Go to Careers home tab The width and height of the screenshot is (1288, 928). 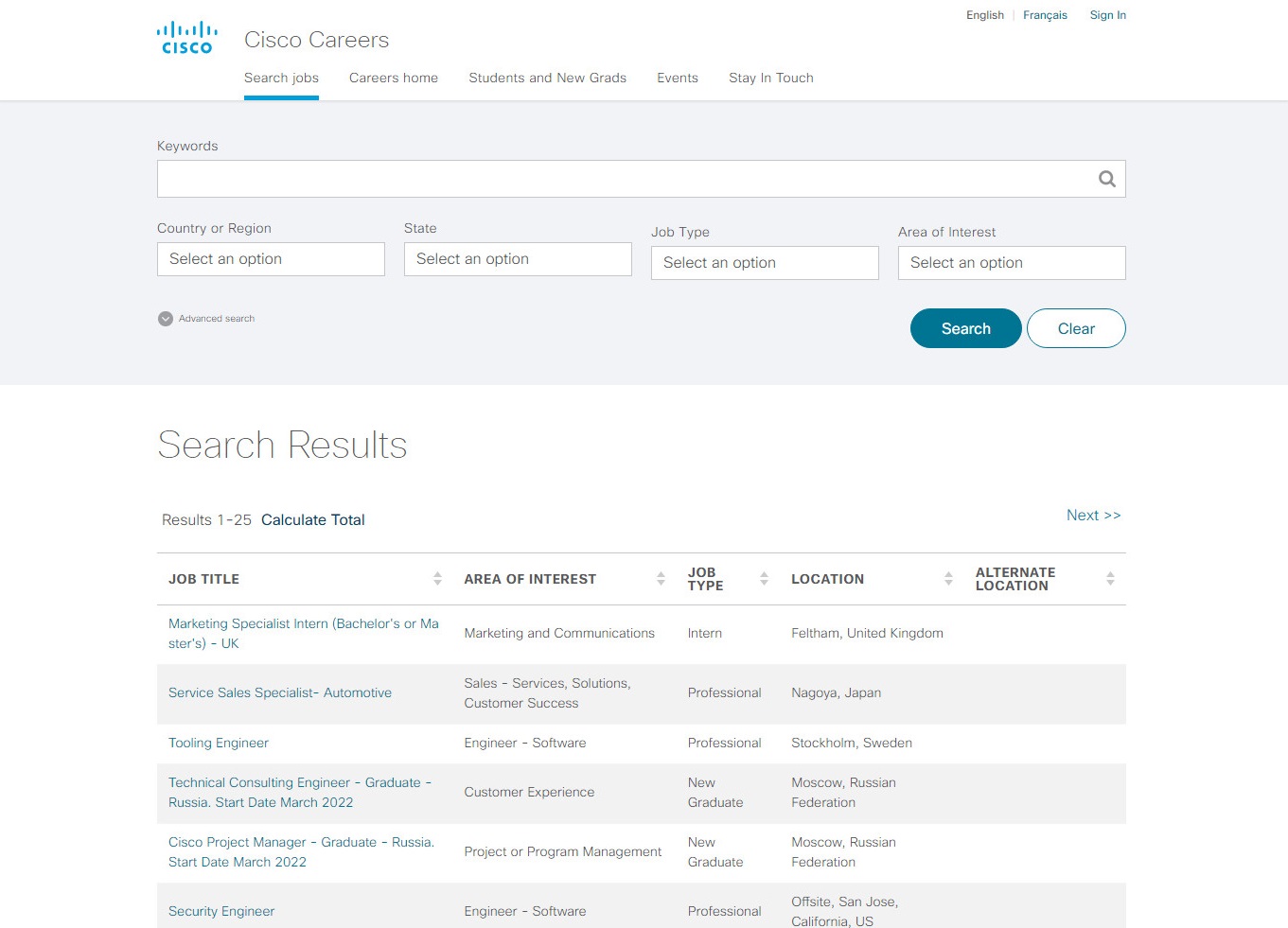(394, 79)
